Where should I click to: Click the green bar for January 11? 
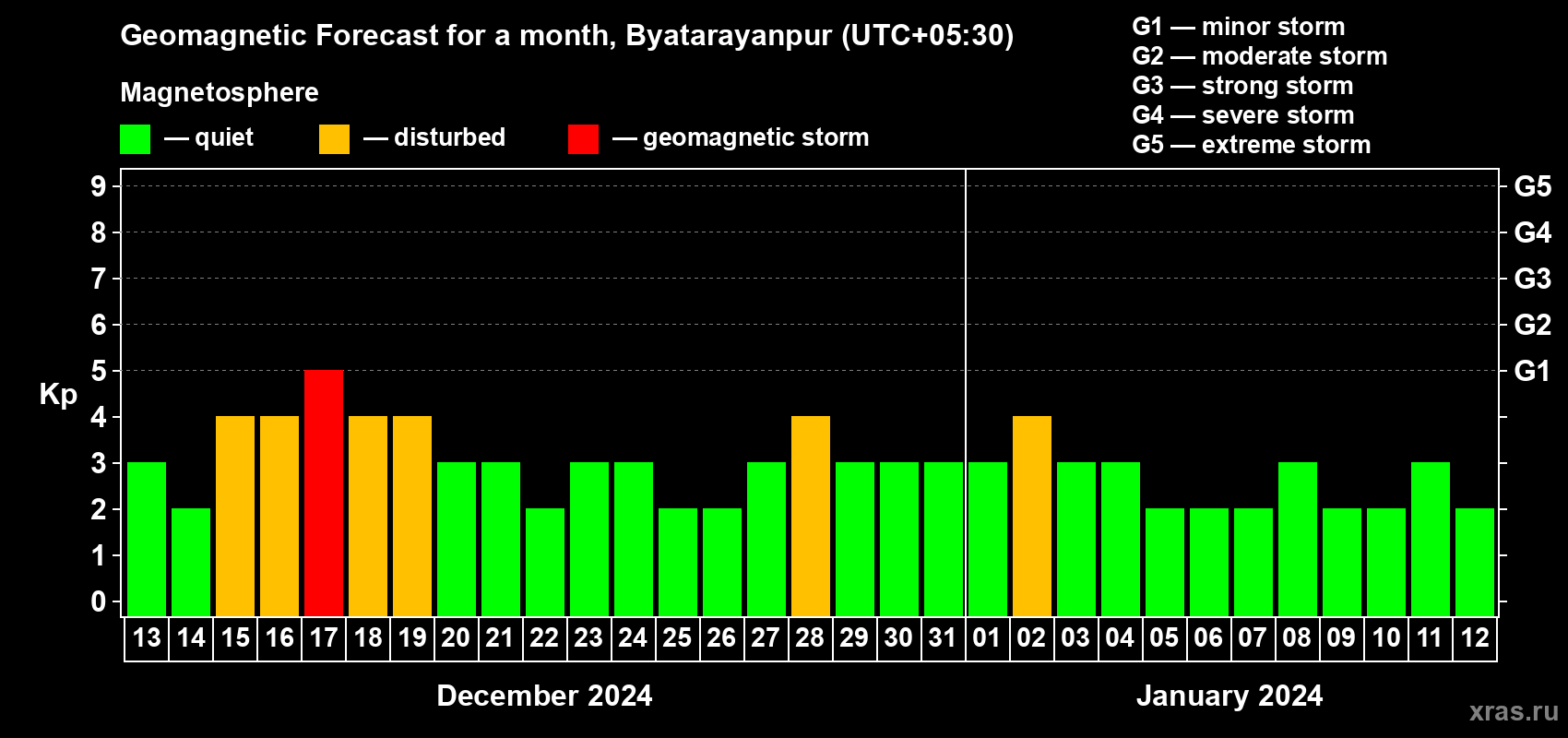(1431, 540)
